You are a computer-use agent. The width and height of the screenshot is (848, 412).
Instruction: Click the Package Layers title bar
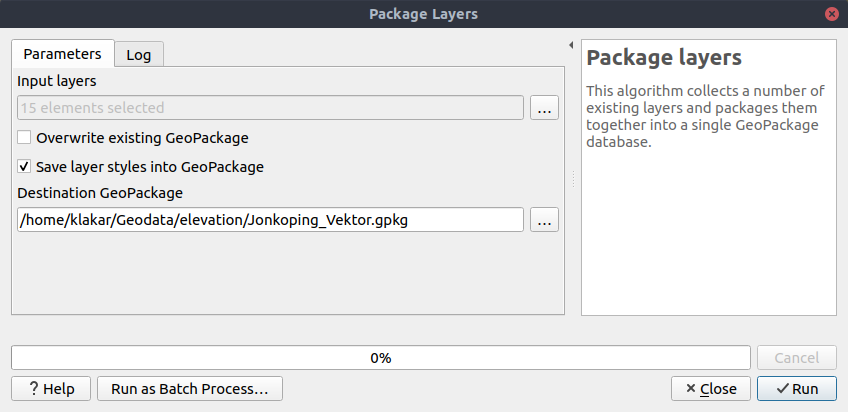[424, 14]
